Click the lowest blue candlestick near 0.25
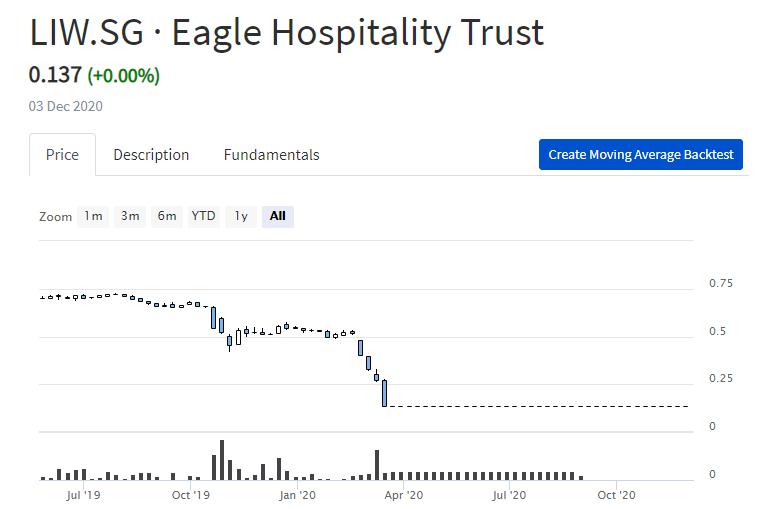 point(384,393)
